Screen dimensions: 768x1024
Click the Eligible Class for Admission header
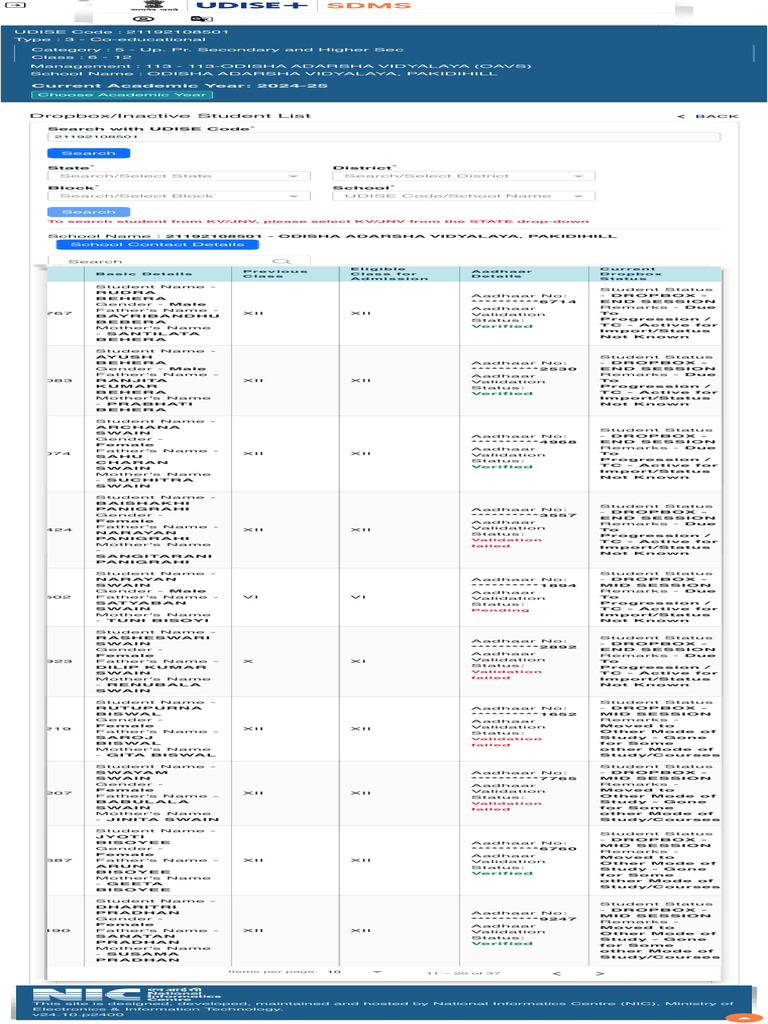tap(389, 274)
